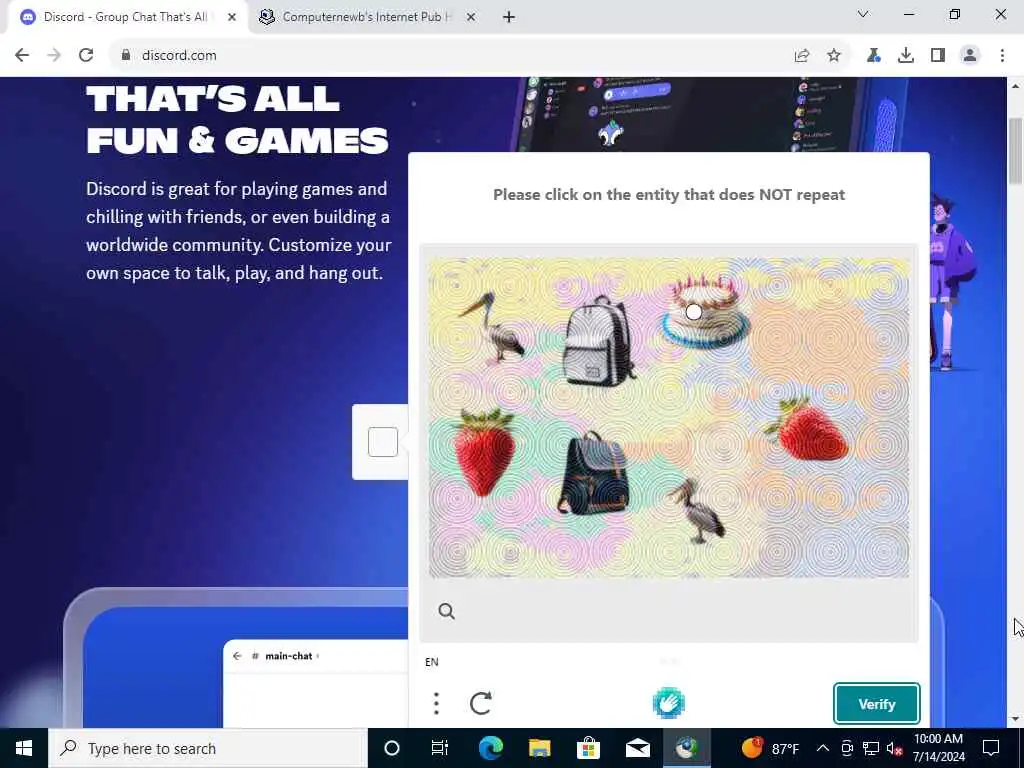Open the 87°F weather widget
Image resolution: width=1024 pixels, height=768 pixels.
(771, 748)
